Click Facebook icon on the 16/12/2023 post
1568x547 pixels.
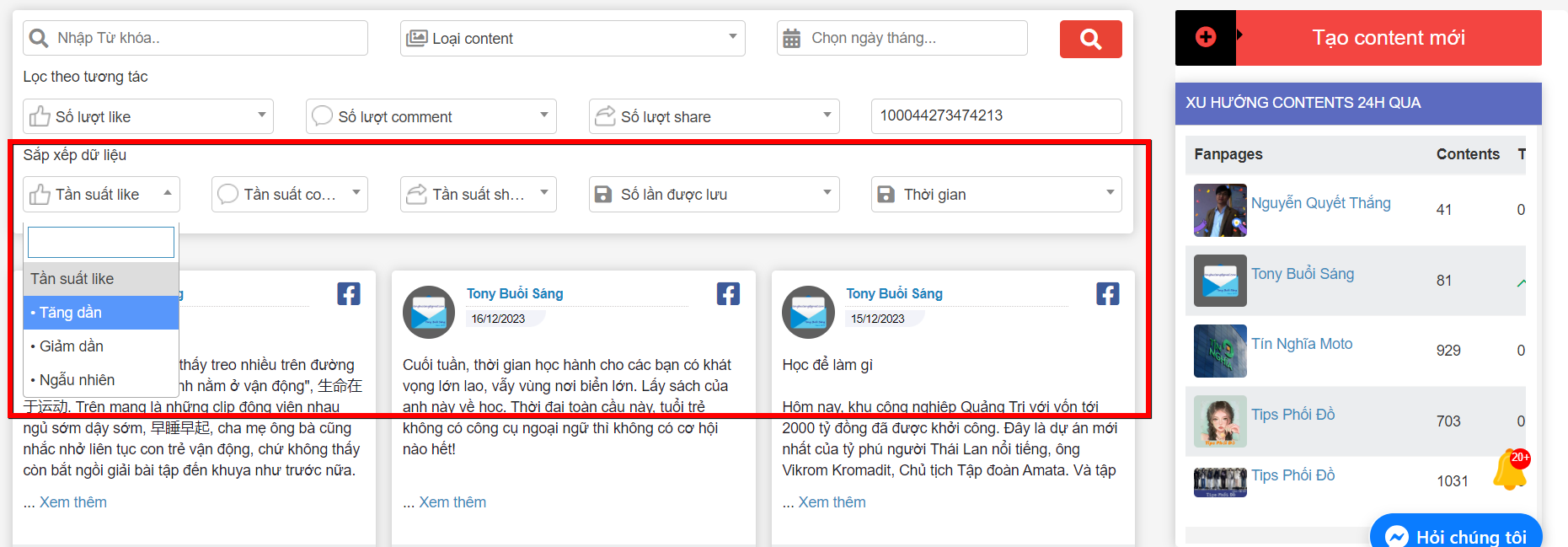728,293
